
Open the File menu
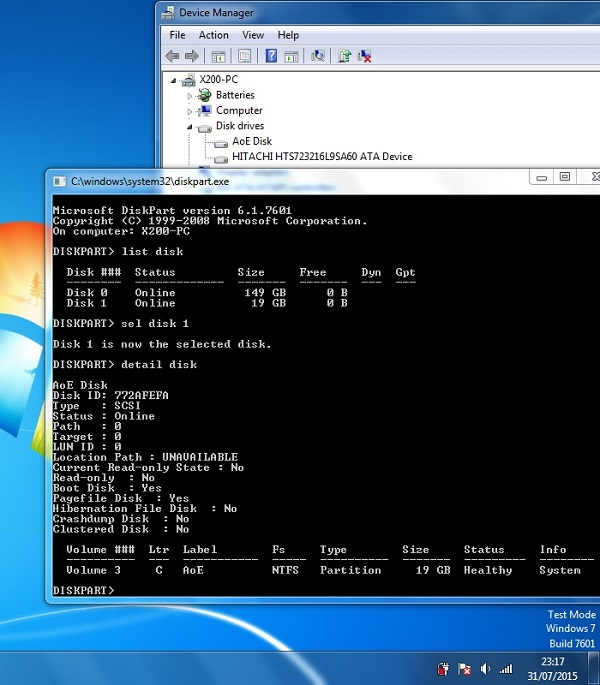[x=177, y=35]
